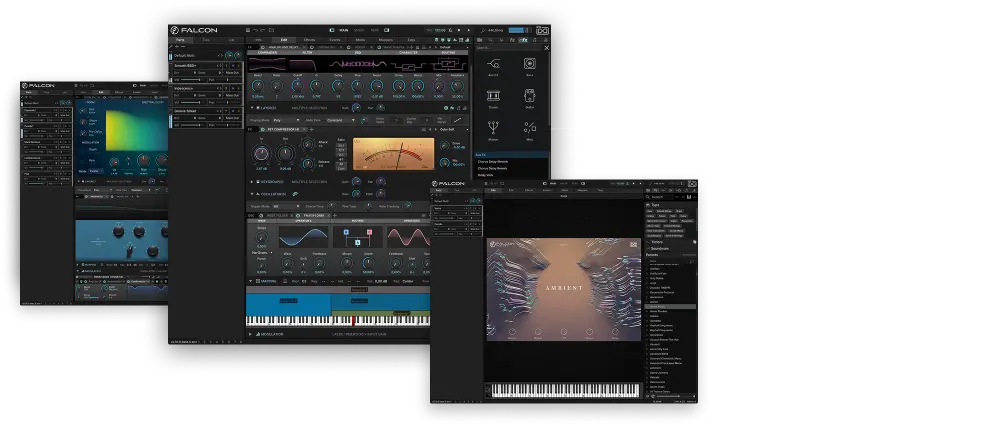Image resolution: width=993 pixels, height=426 pixels.
Task: Switch to Events tab in center window
Action: coord(335,40)
